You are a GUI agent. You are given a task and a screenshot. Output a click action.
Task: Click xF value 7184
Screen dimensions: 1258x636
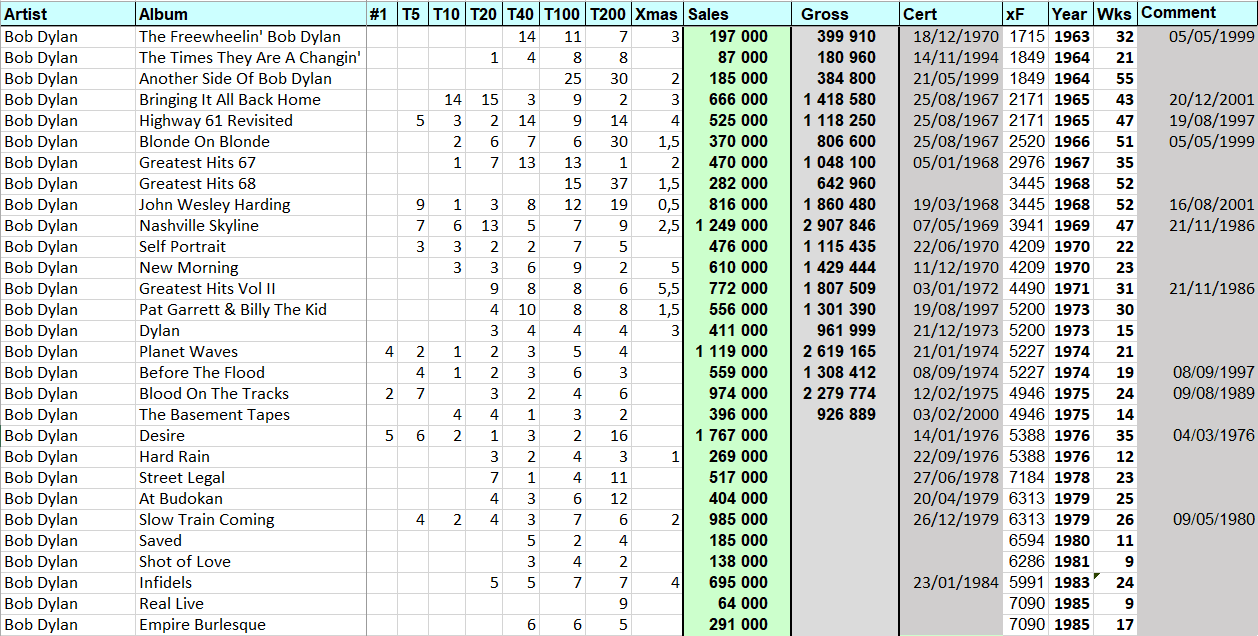pos(1026,478)
